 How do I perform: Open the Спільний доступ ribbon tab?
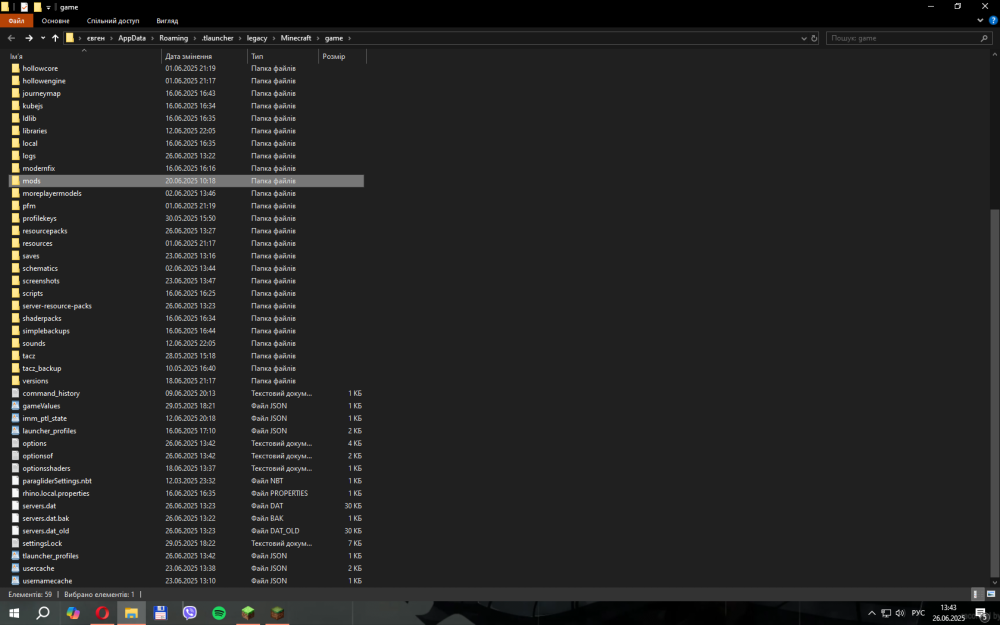(113, 21)
